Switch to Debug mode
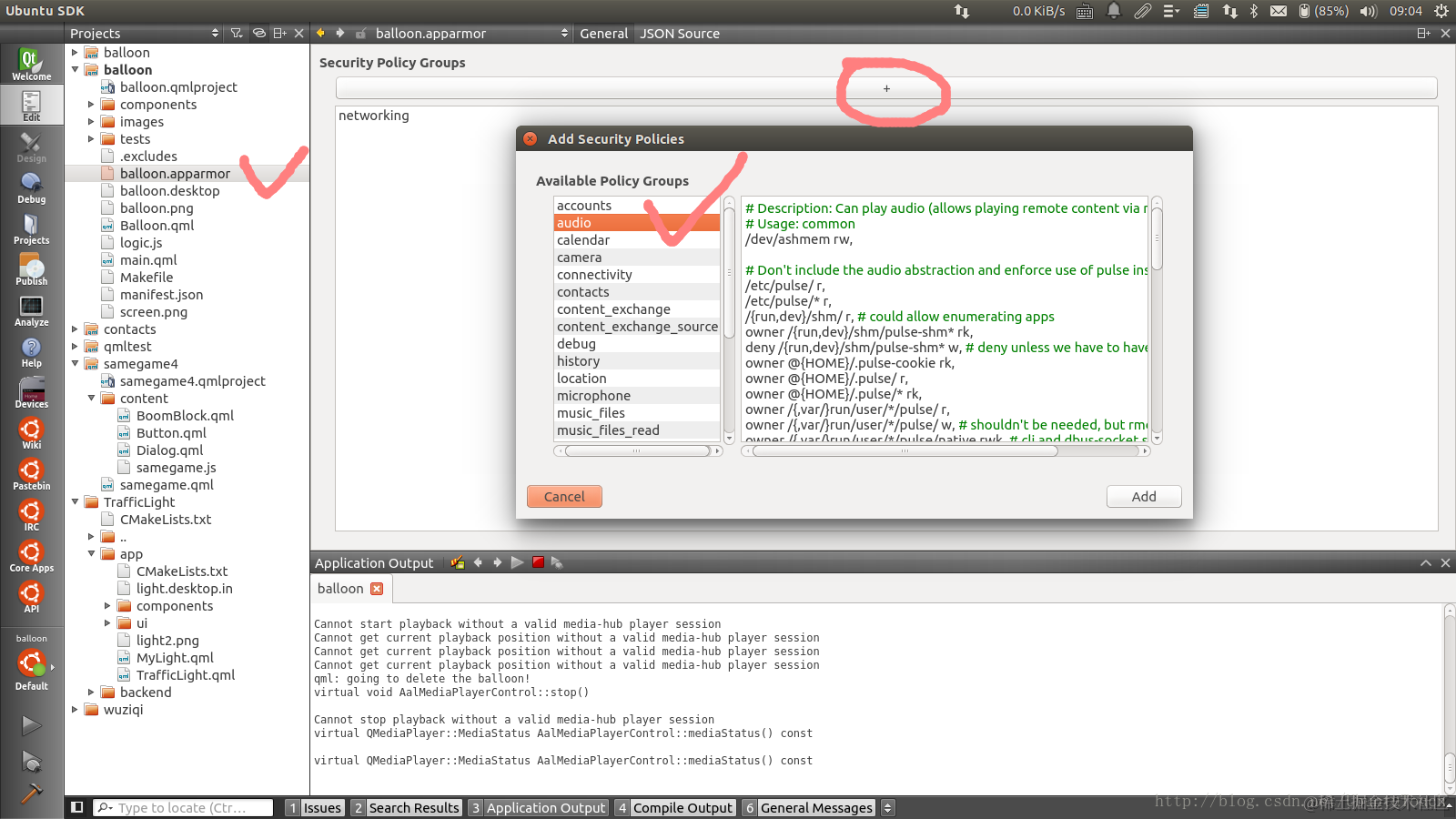The height and width of the screenshot is (819, 1456). pos(32,187)
